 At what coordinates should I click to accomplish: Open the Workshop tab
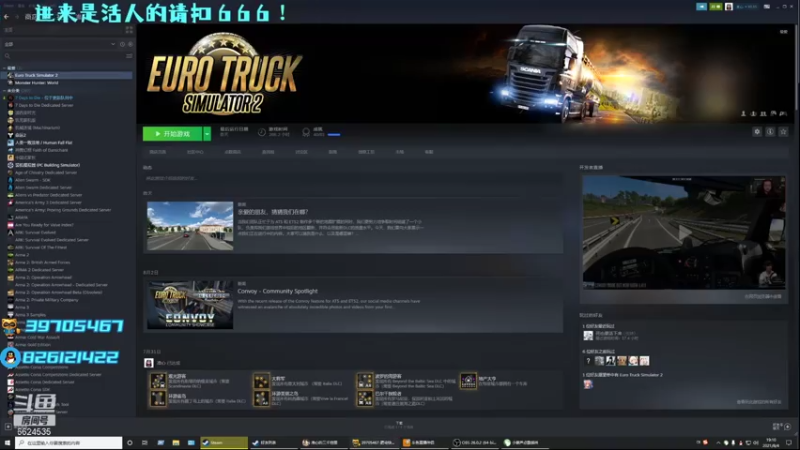tap(366, 152)
